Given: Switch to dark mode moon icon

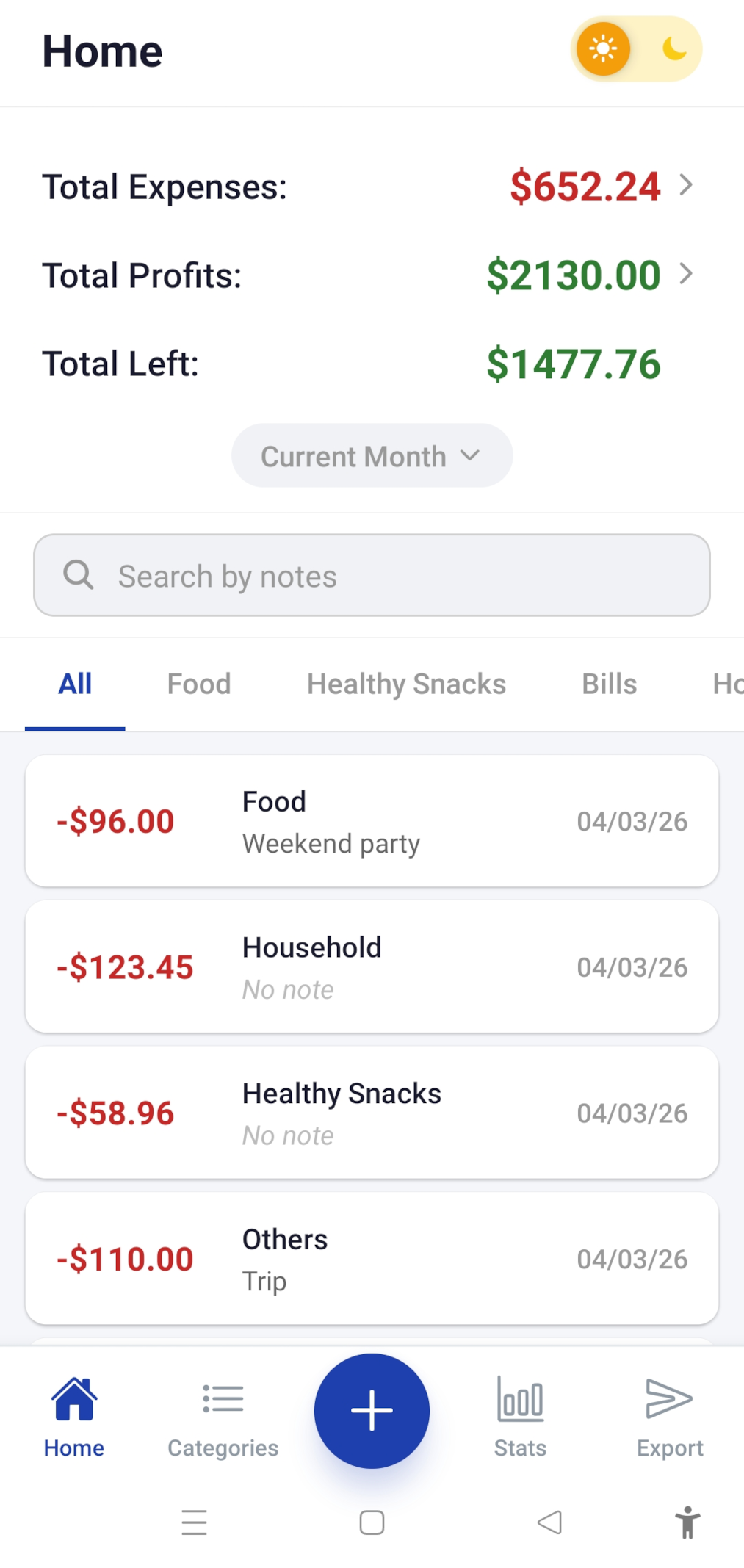Looking at the screenshot, I should pyautogui.click(x=674, y=49).
